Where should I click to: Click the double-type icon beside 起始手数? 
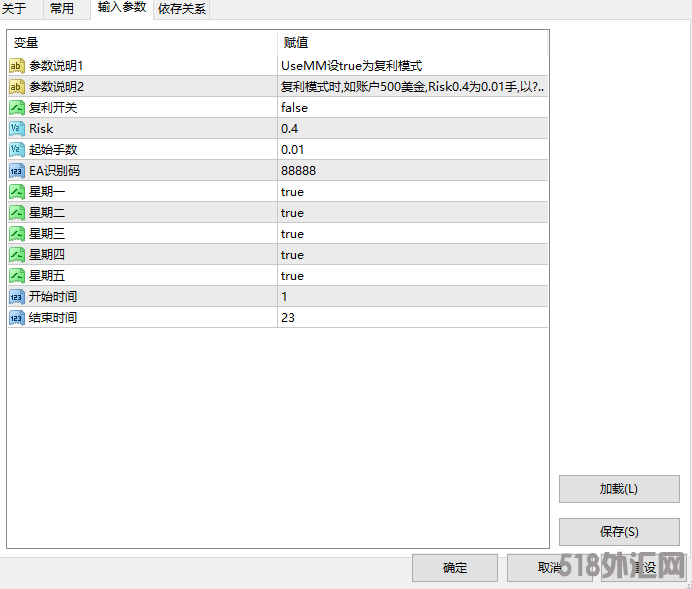pos(16,150)
